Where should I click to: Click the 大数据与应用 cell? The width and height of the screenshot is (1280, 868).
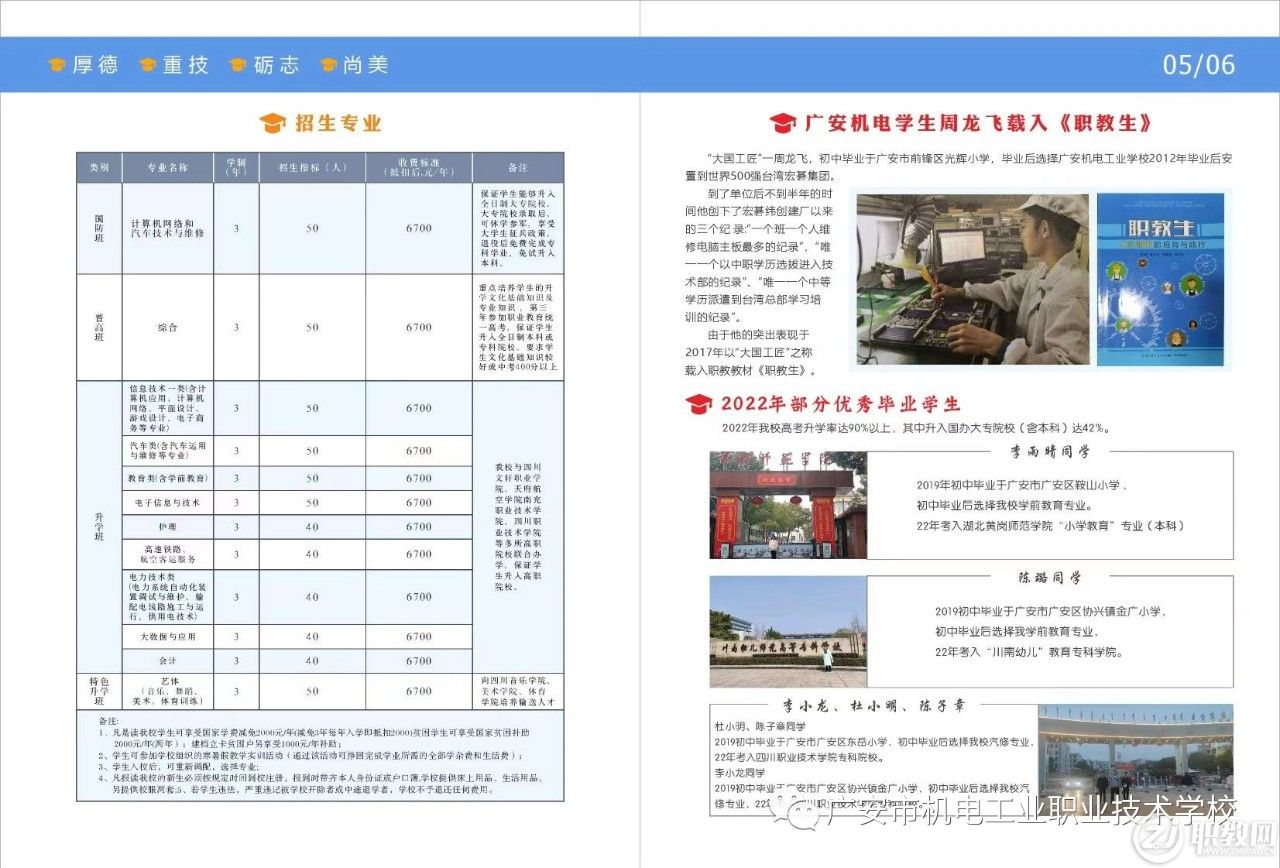tap(168, 636)
